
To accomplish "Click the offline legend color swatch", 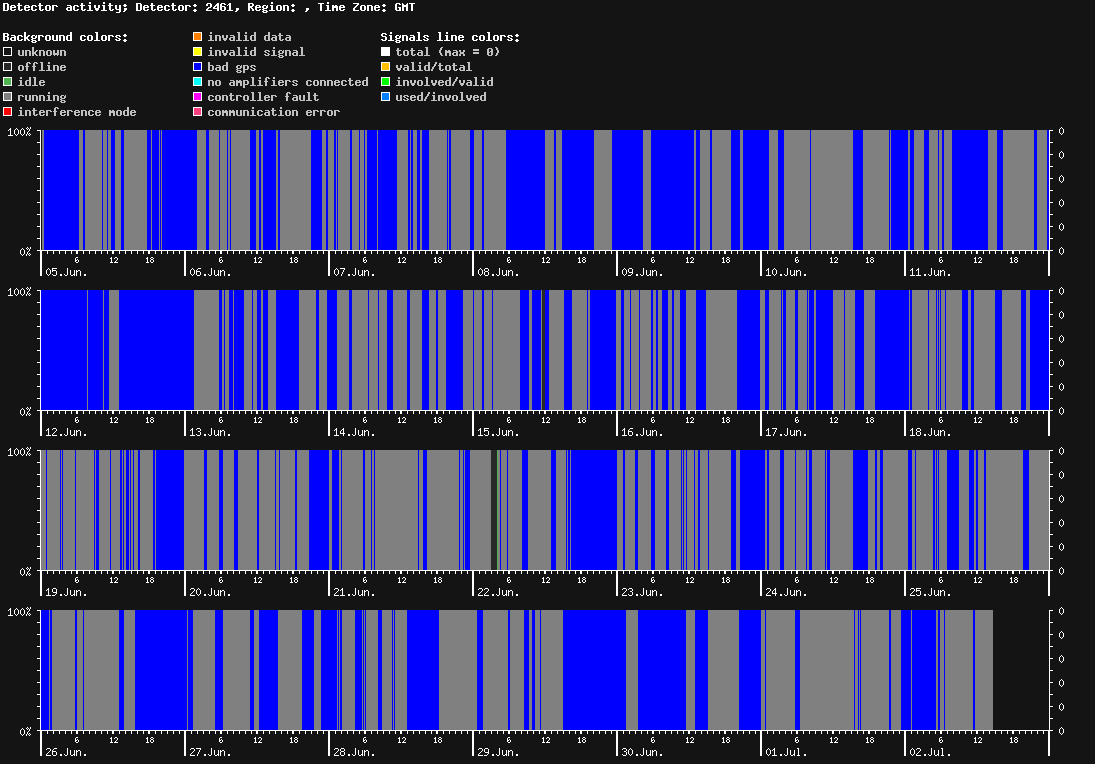I will click(8, 67).
